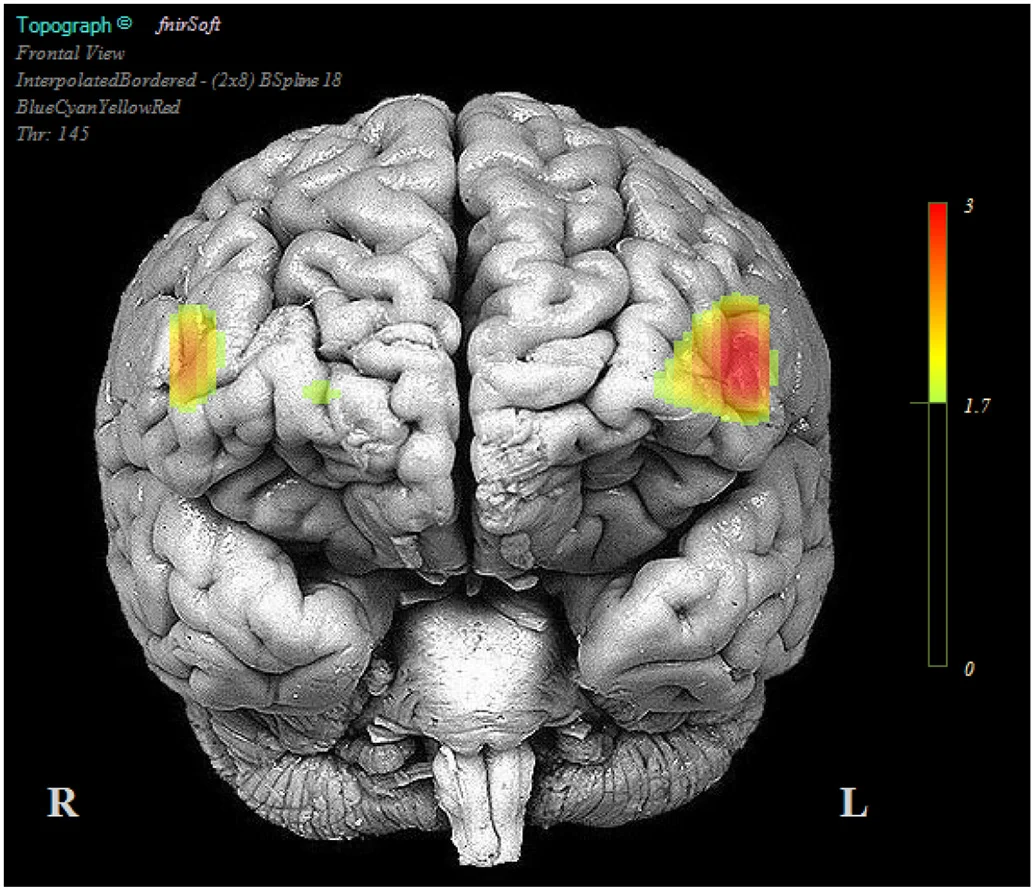Click the 1.7 threshold marker on colorbar

coord(928,402)
